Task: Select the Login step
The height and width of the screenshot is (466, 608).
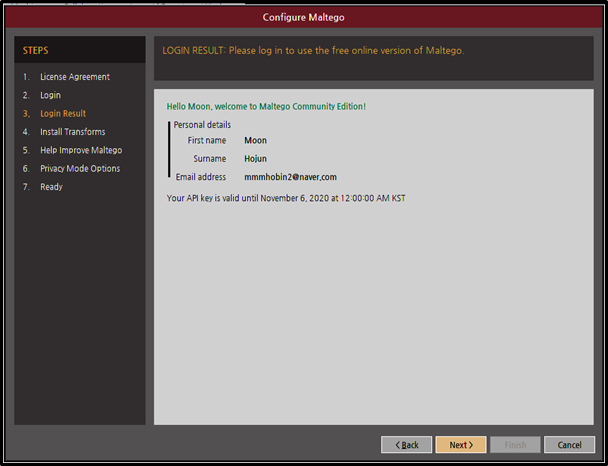Action: tap(50, 95)
